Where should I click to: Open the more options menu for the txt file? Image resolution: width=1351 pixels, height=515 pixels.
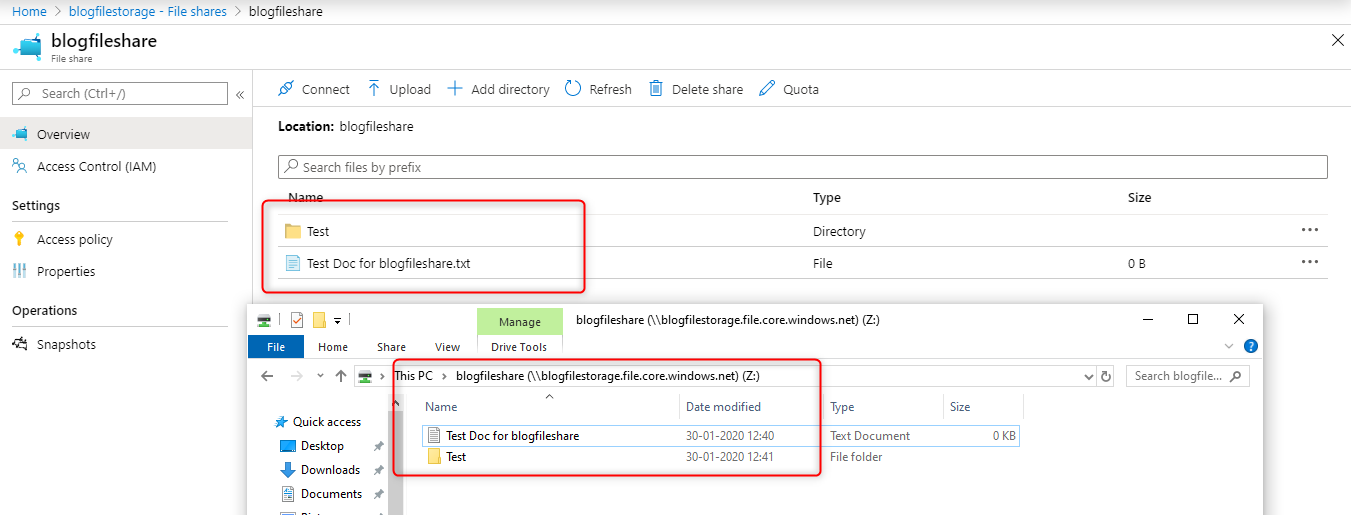coord(1310,262)
